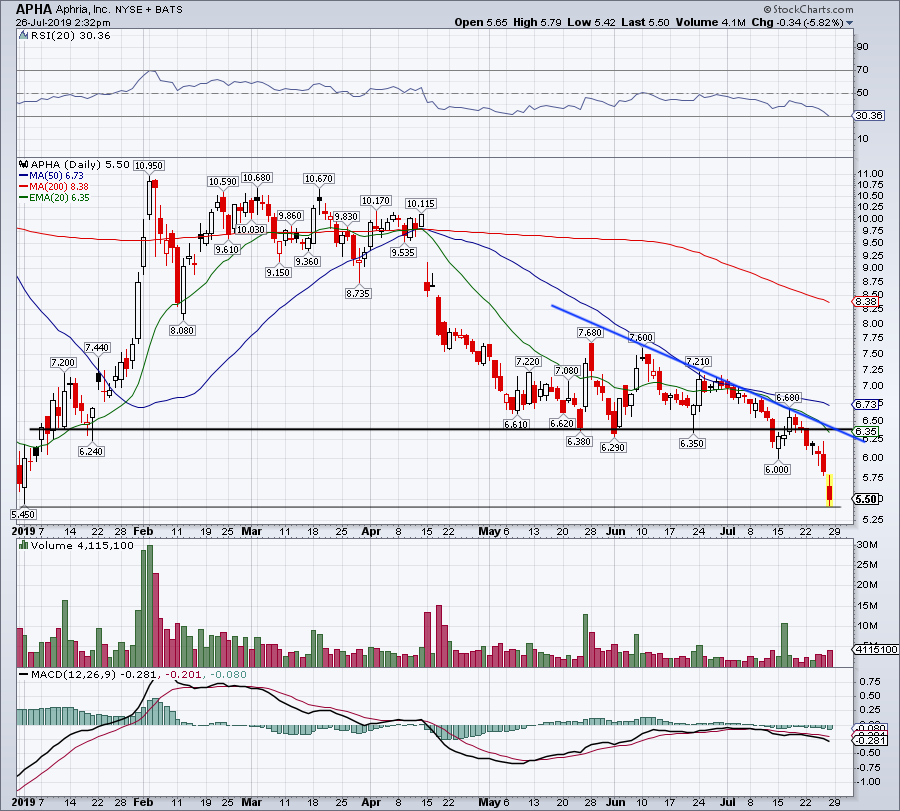The image size is (900, 811).
Task: Click the RSI current value tag 30.36
Action: point(868,115)
